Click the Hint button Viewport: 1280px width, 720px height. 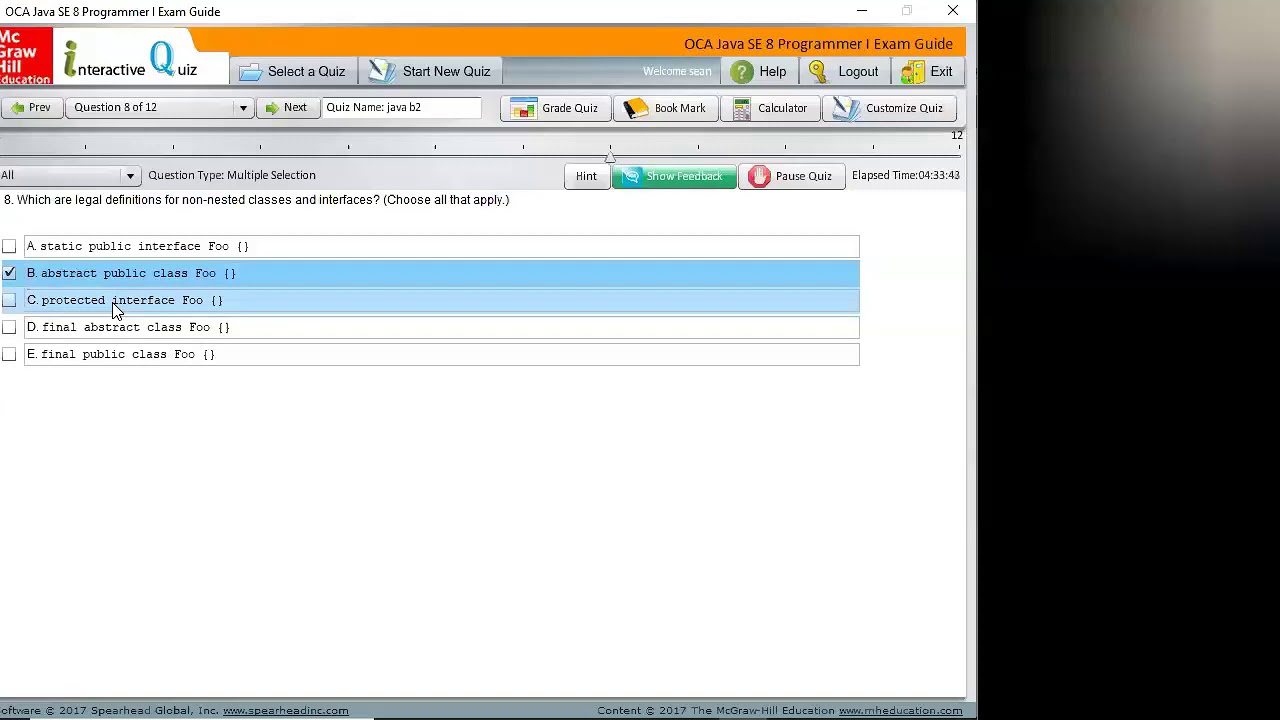pyautogui.click(x=586, y=176)
